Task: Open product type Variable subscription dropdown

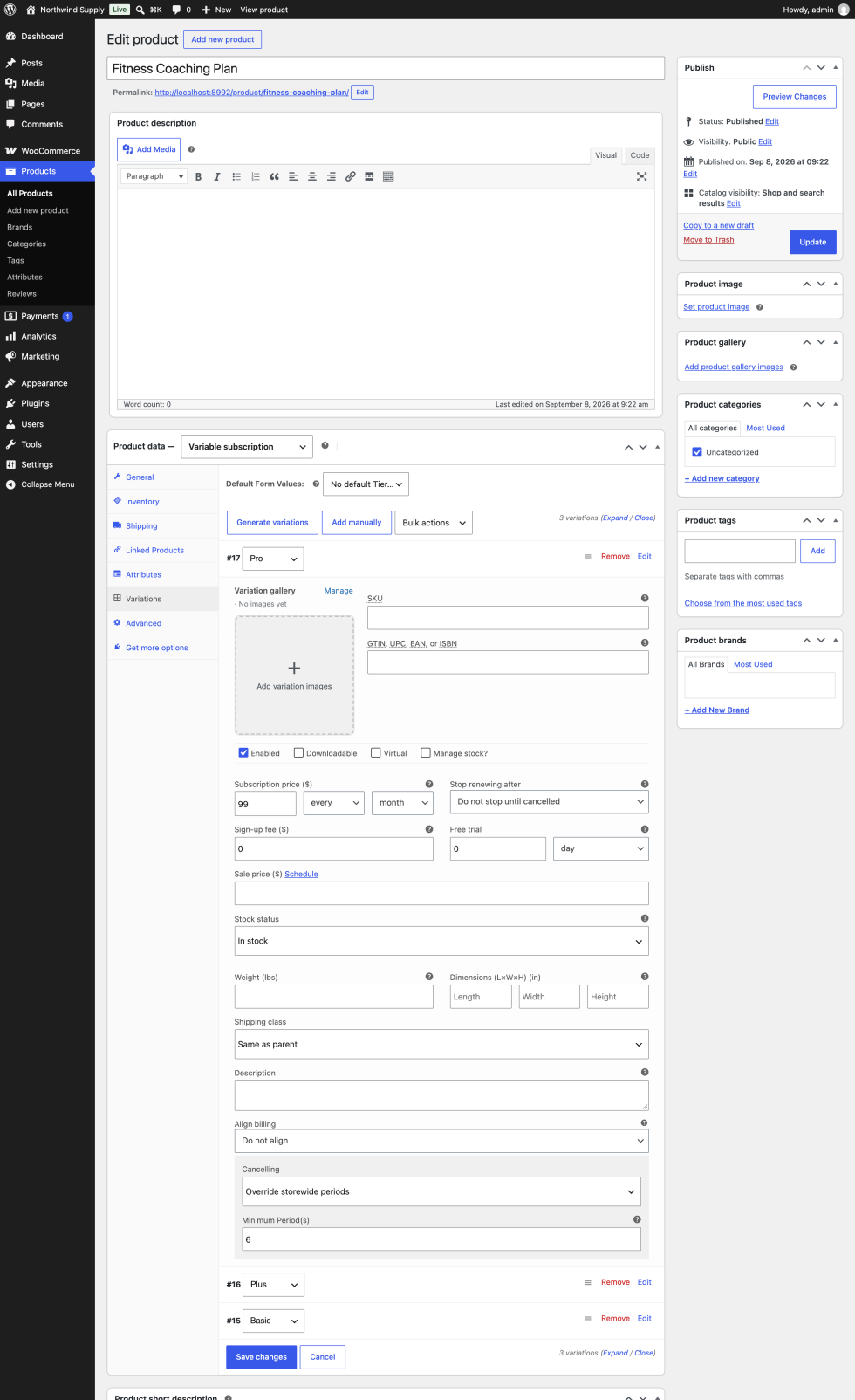Action: [247, 446]
